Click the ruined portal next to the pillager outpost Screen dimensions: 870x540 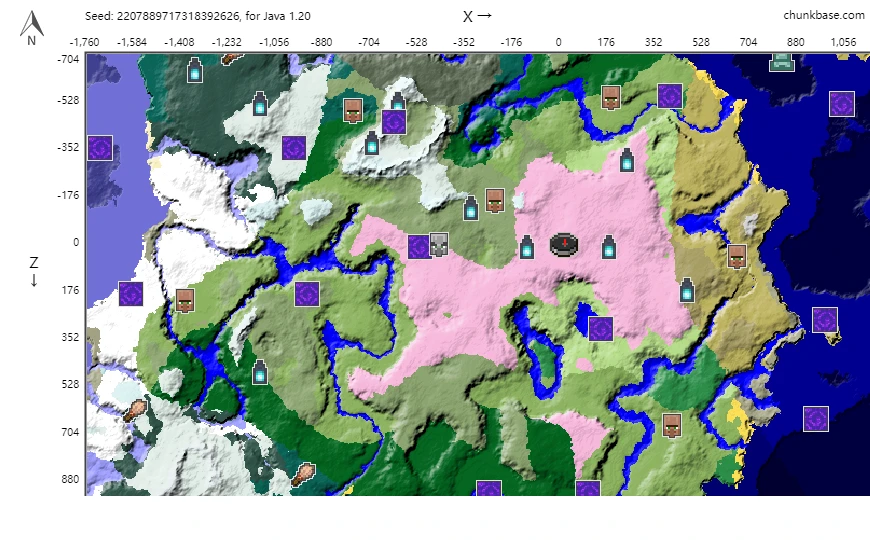tap(419, 247)
